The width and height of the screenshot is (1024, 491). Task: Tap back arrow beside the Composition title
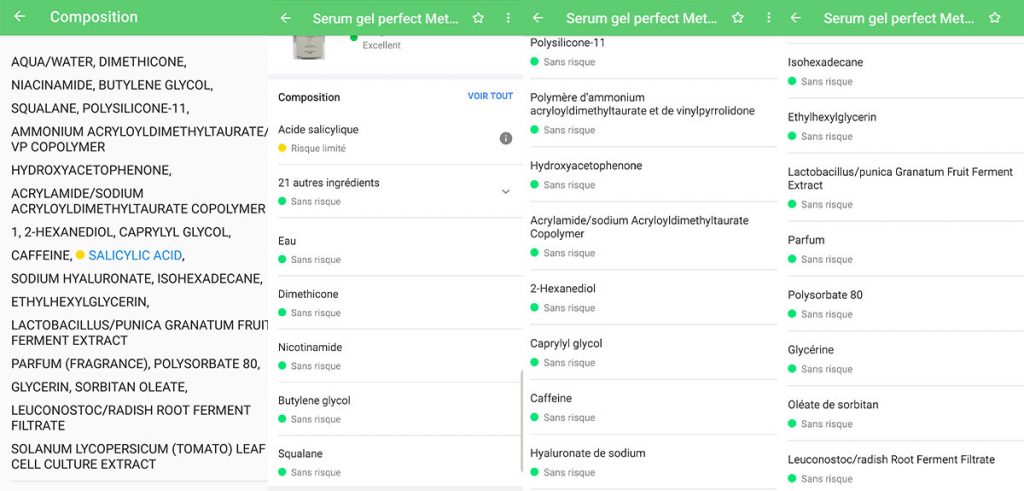(x=20, y=17)
